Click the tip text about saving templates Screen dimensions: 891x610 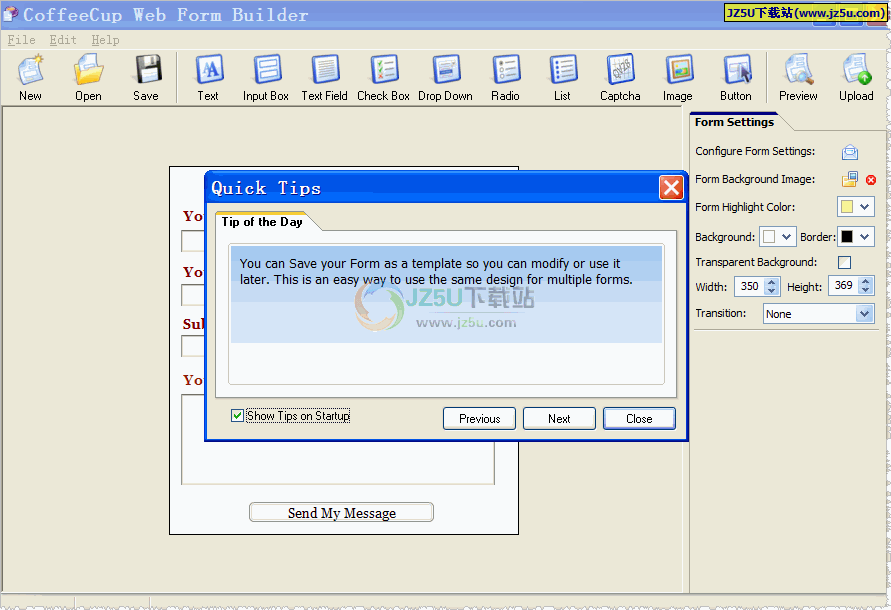click(436, 272)
